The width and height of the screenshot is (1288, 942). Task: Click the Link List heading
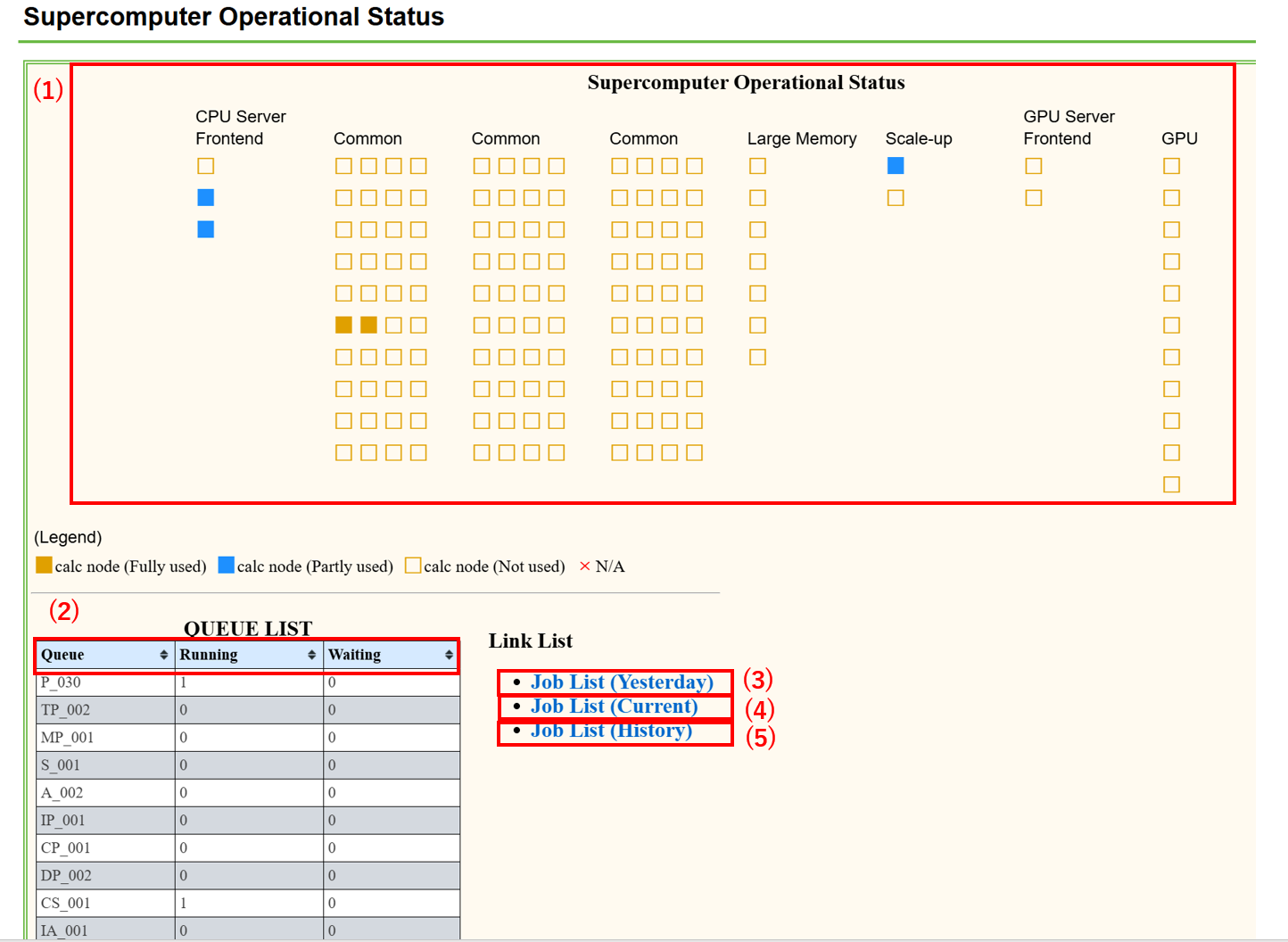pyautogui.click(x=530, y=640)
